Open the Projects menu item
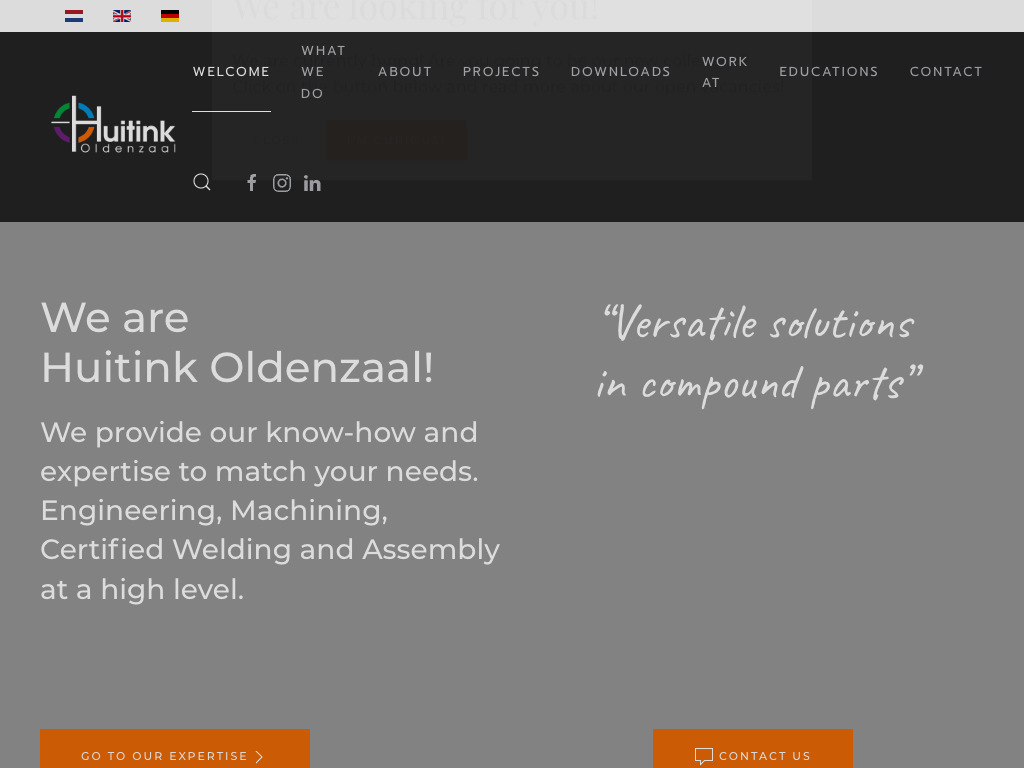1024x768 pixels. tap(501, 72)
